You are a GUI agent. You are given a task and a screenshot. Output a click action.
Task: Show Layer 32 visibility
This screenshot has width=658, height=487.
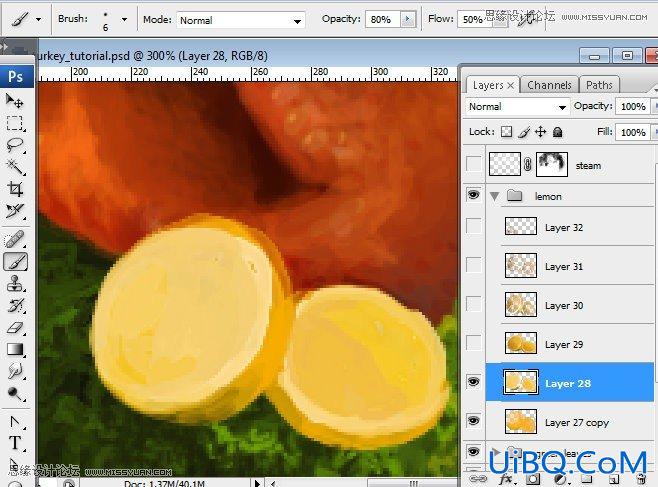[474, 226]
